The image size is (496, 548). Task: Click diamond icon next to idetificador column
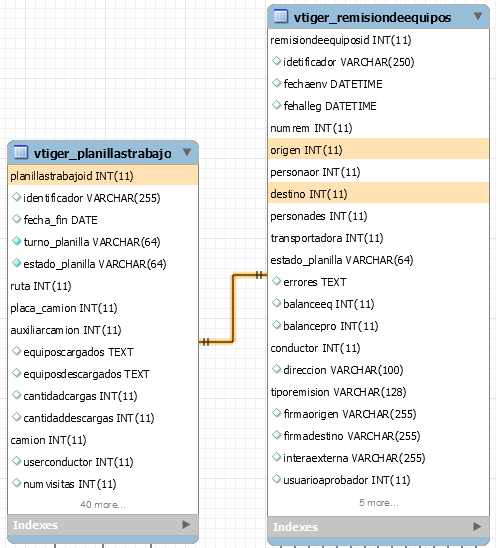click(x=276, y=61)
